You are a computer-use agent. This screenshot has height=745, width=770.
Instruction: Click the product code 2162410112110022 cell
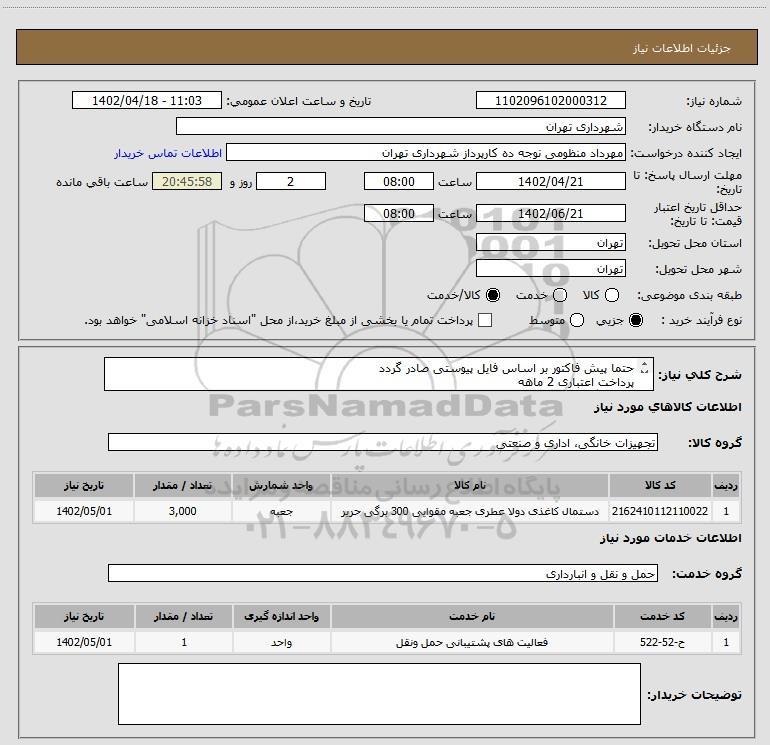tap(660, 511)
